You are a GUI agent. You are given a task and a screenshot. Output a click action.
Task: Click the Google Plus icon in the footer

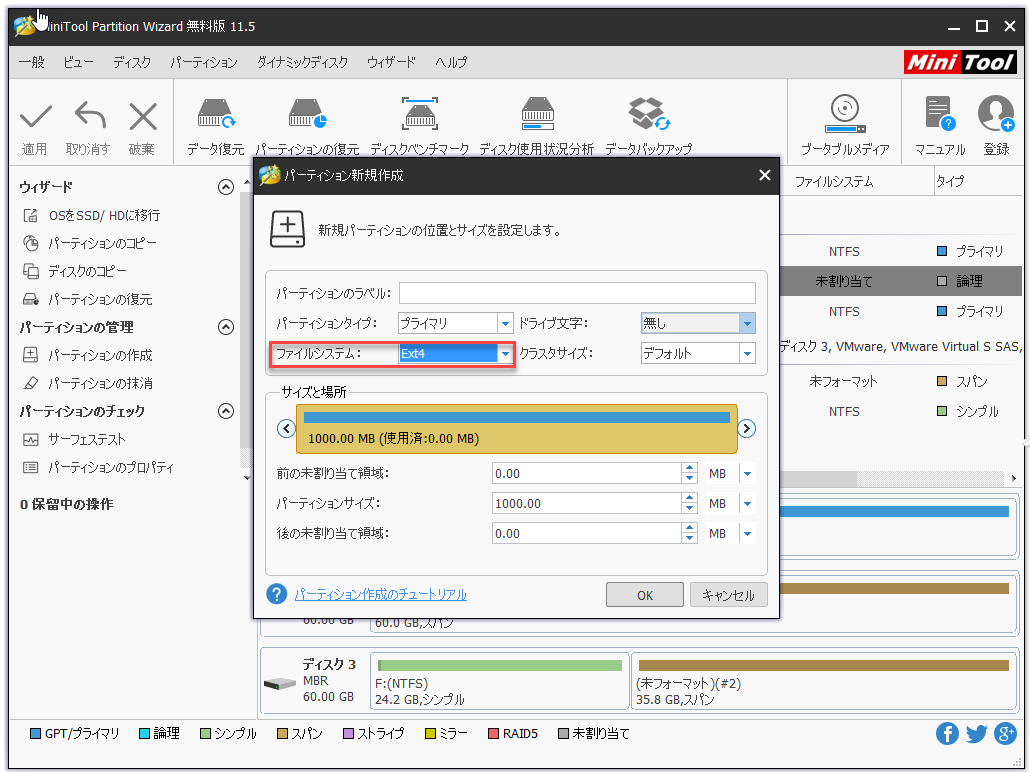1005,733
